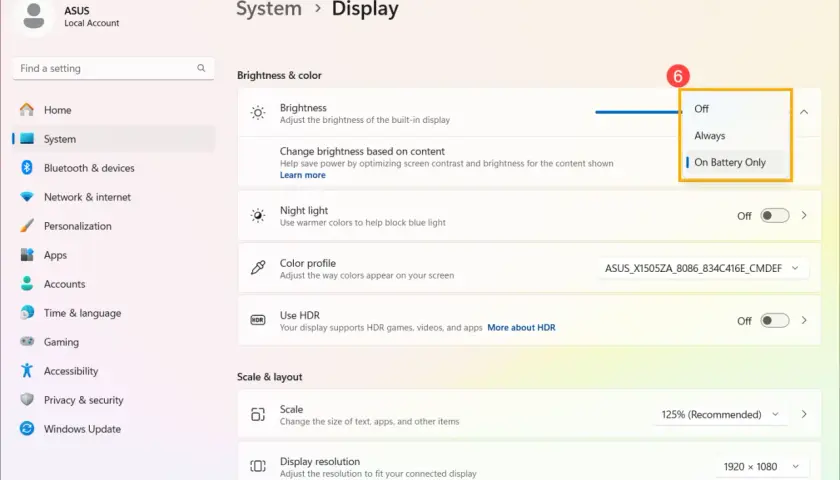Click the Color profile eyedropper icon
840x480 pixels.
pyautogui.click(x=258, y=268)
